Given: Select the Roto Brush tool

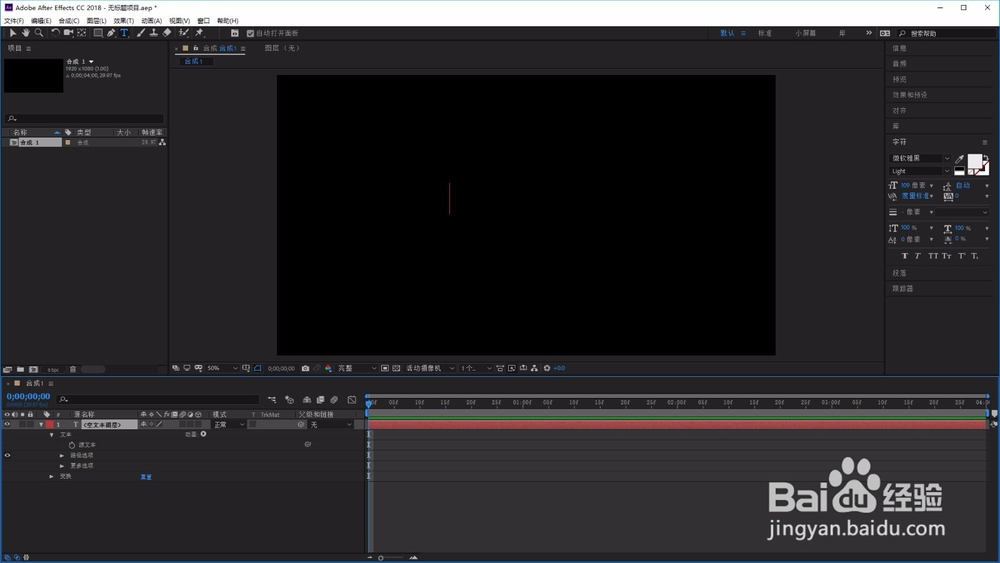Looking at the screenshot, I should [184, 33].
